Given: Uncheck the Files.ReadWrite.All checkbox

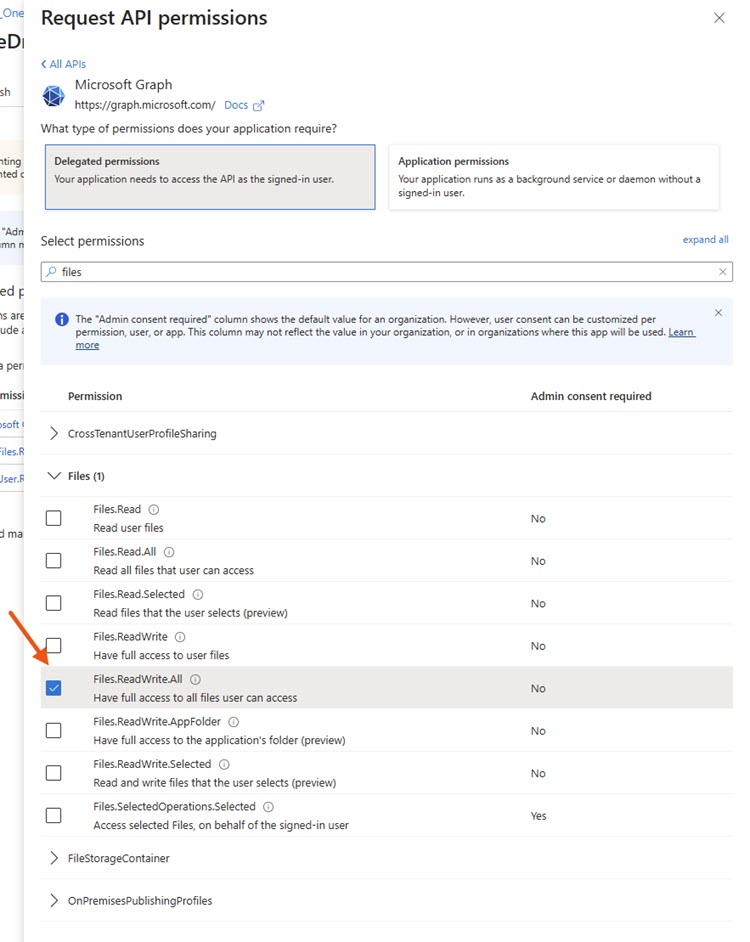Looking at the screenshot, I should pos(53,688).
